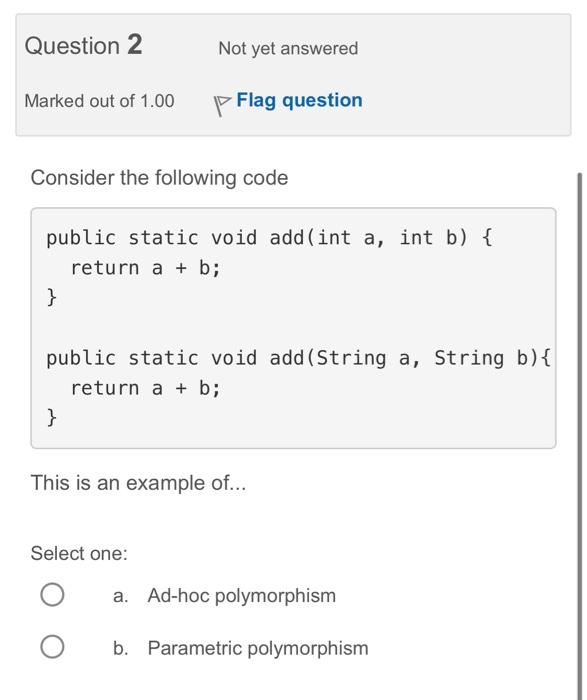Click the return statement under the String add method
587x700 pixels.
coord(146,388)
